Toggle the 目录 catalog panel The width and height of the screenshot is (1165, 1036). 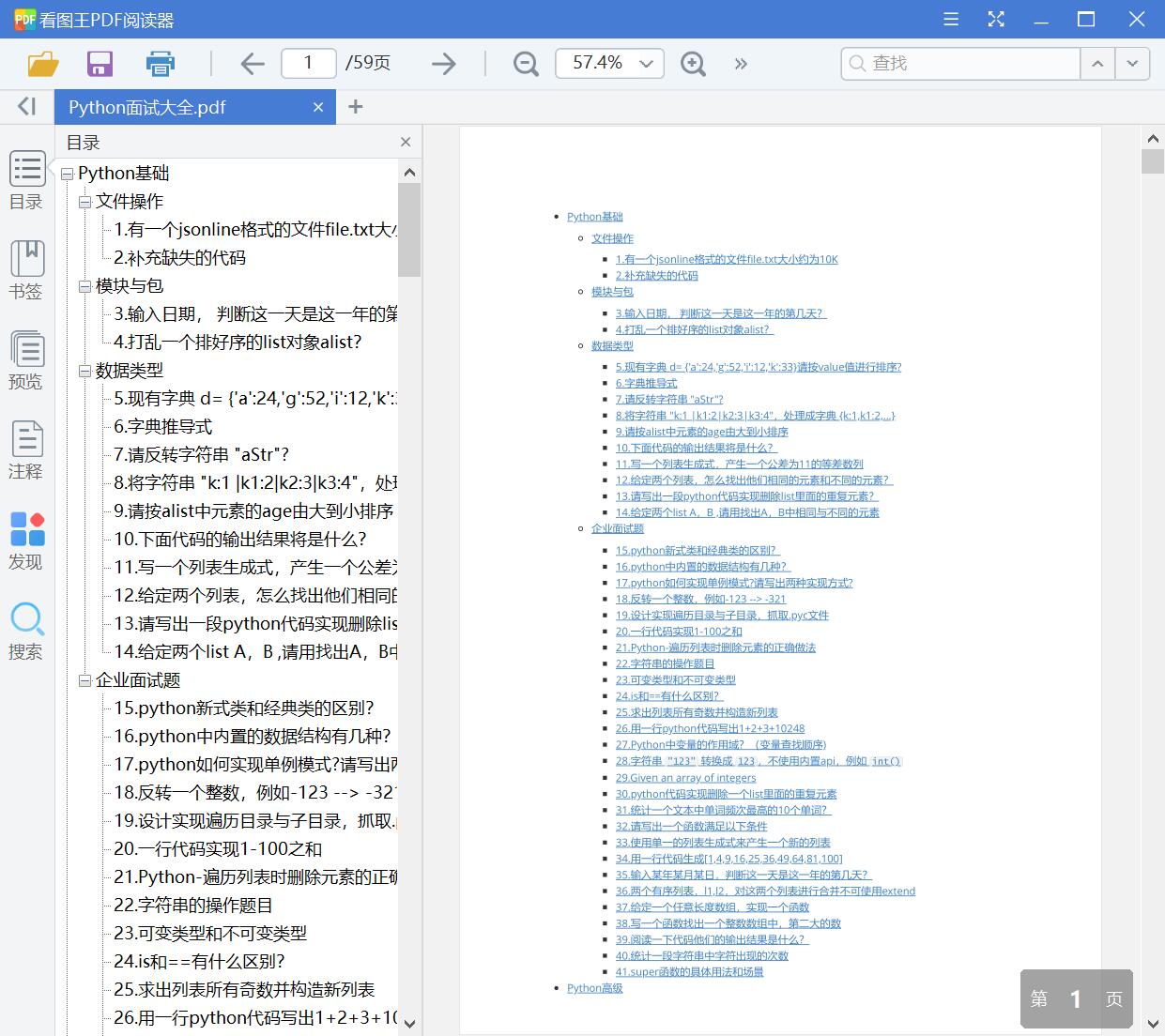click(27, 180)
